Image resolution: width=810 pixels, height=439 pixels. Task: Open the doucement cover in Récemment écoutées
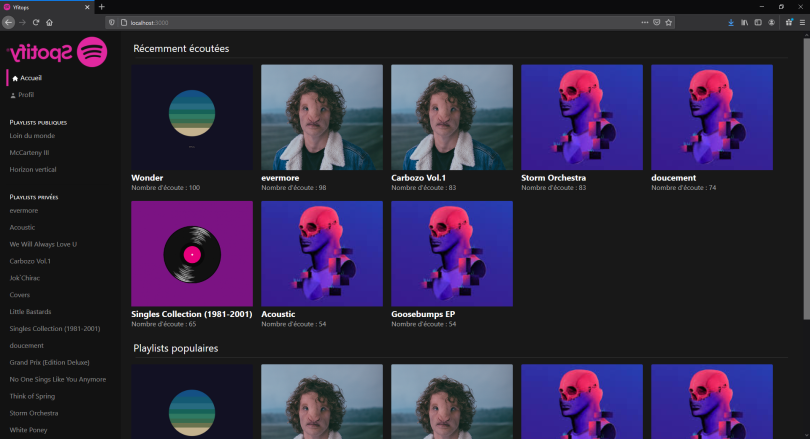(712, 117)
